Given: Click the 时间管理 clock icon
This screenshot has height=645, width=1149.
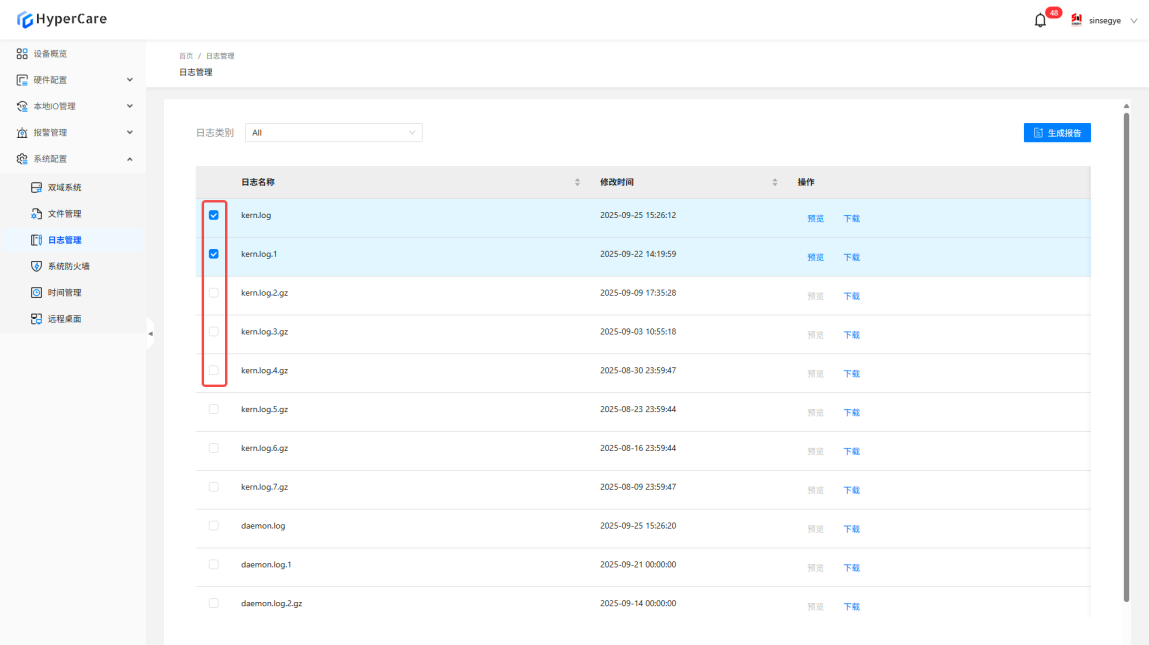Looking at the screenshot, I should (x=36, y=293).
